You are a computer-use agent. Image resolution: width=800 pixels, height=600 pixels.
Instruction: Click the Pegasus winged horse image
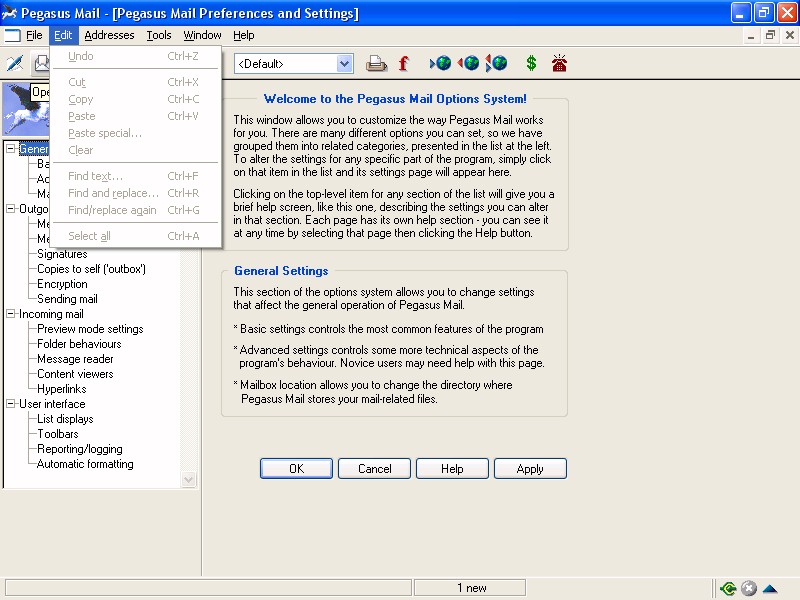tap(26, 109)
